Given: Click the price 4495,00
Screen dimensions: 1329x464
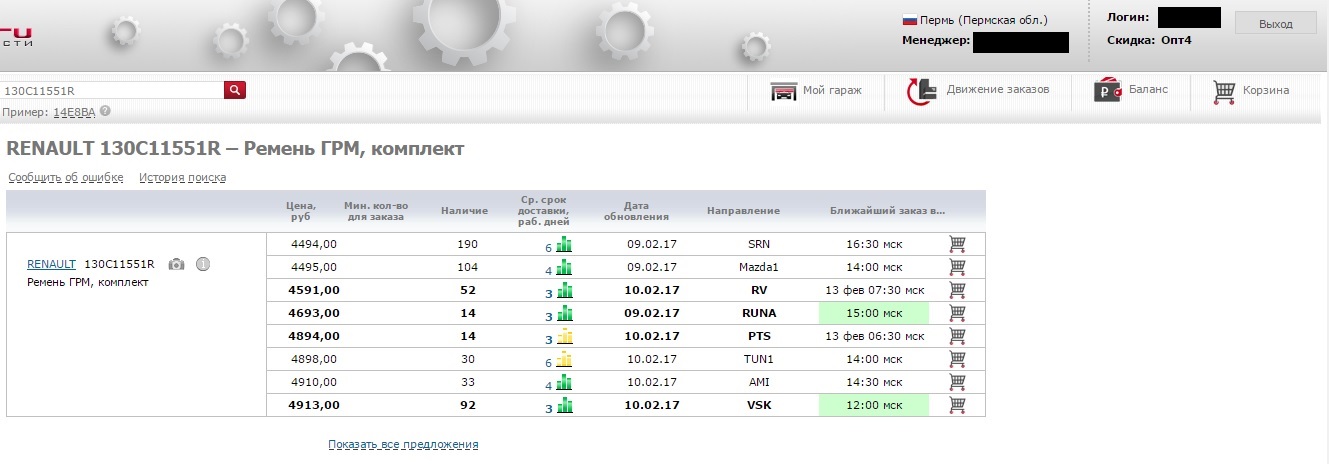Looking at the screenshot, I should tap(314, 267).
